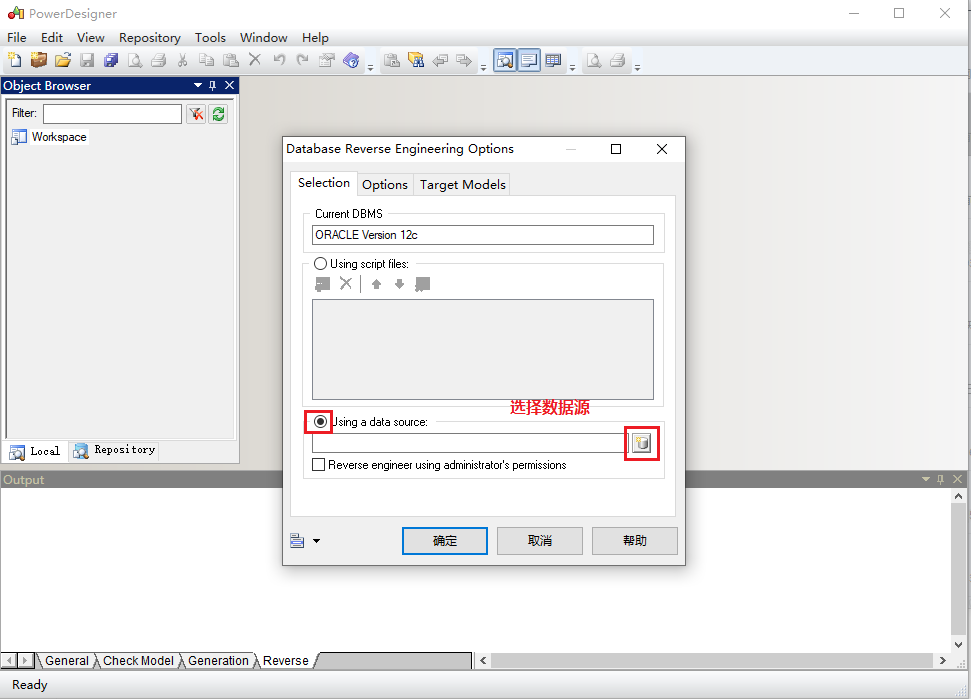The height and width of the screenshot is (699, 971).
Task: Open the File menu
Action: pyautogui.click(x=17, y=38)
